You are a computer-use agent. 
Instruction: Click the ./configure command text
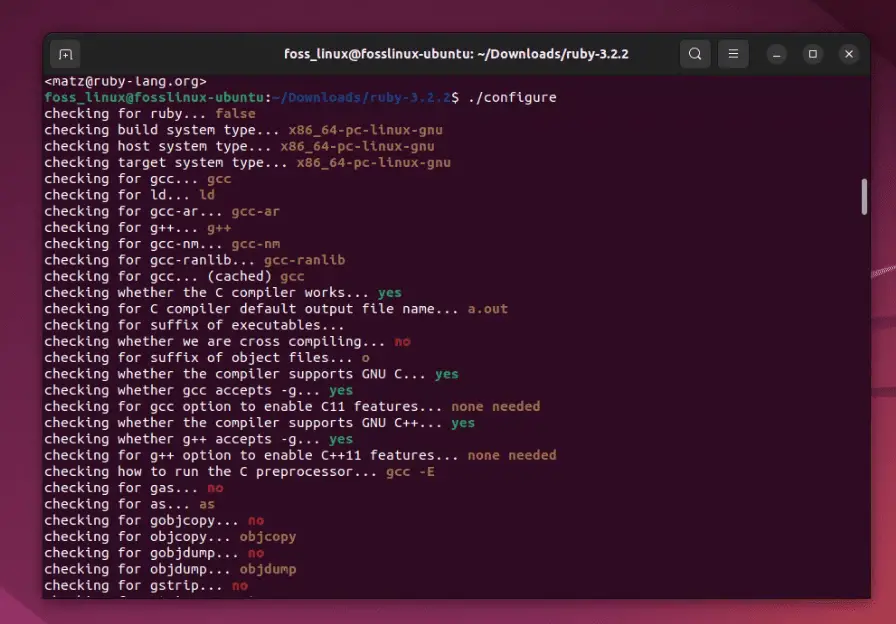(512, 97)
